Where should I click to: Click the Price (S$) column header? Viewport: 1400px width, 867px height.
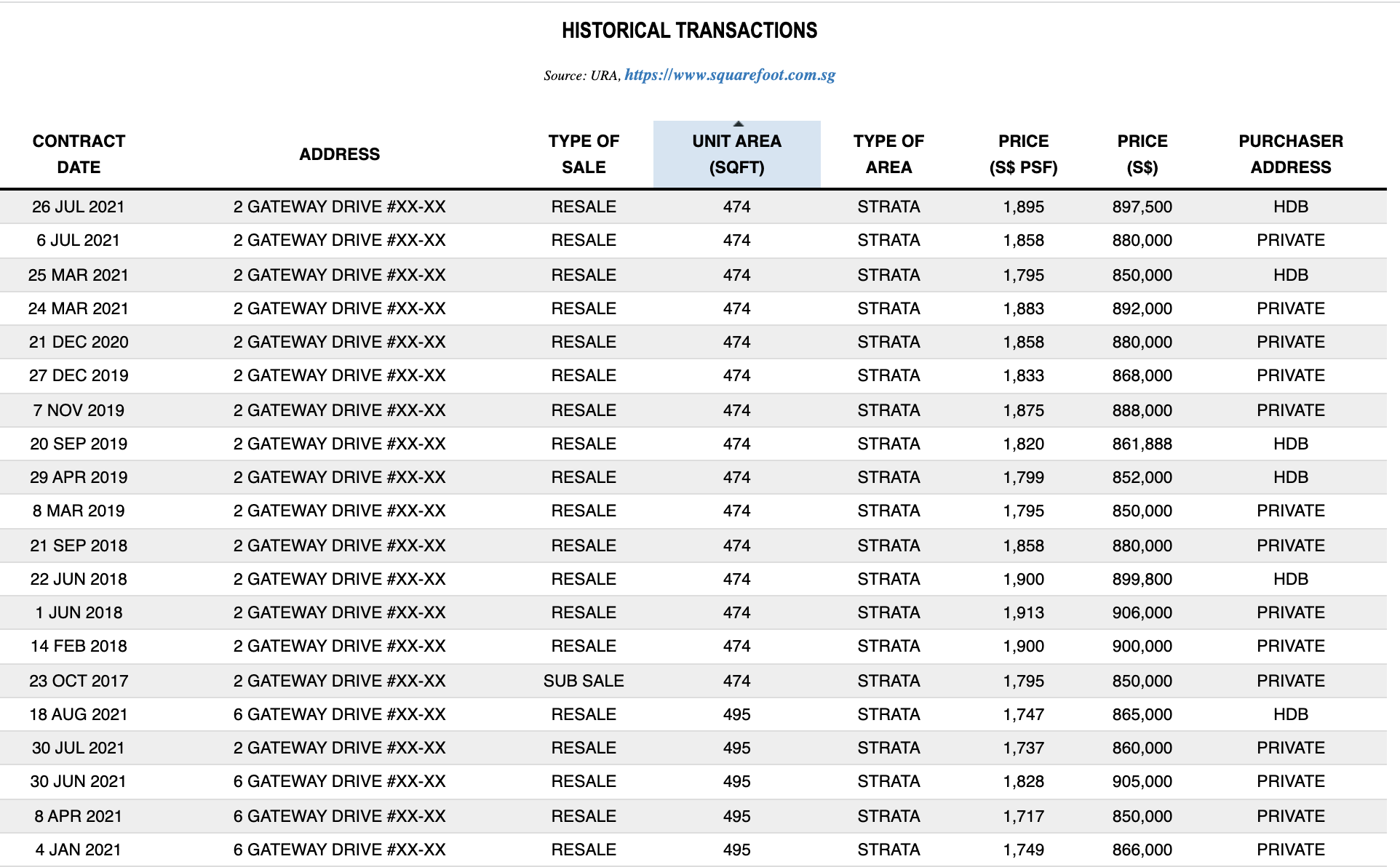tap(1142, 154)
